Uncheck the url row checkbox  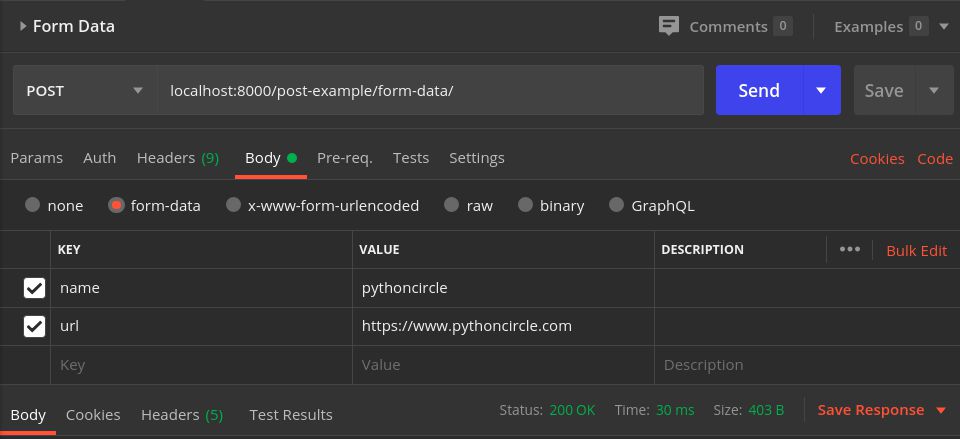[34, 326]
